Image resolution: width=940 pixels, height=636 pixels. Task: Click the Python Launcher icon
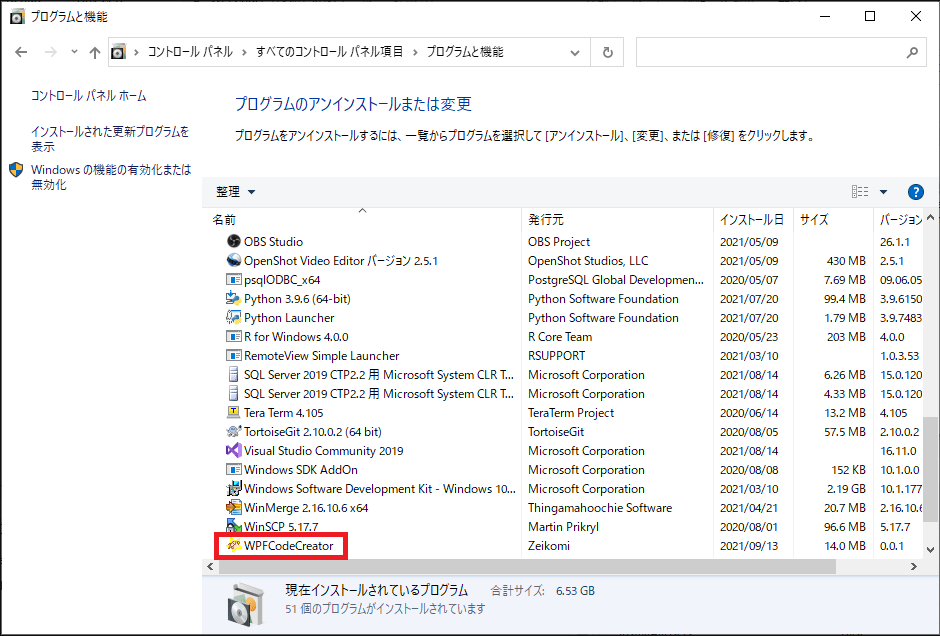(x=233, y=317)
